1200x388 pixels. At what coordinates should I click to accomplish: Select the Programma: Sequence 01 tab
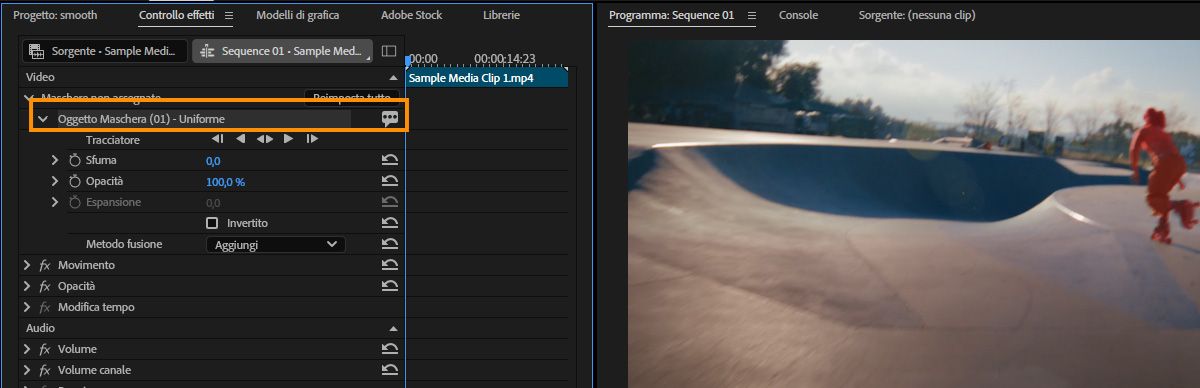[672, 15]
